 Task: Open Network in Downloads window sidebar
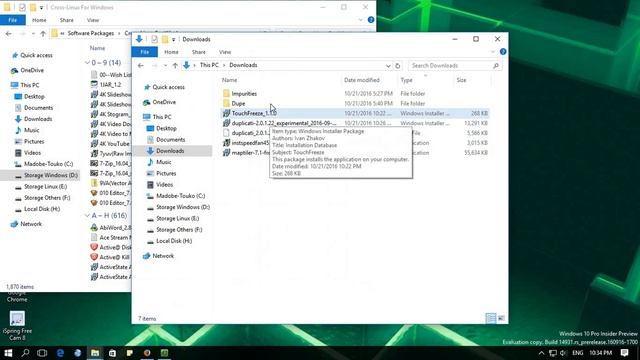[x=163, y=256]
